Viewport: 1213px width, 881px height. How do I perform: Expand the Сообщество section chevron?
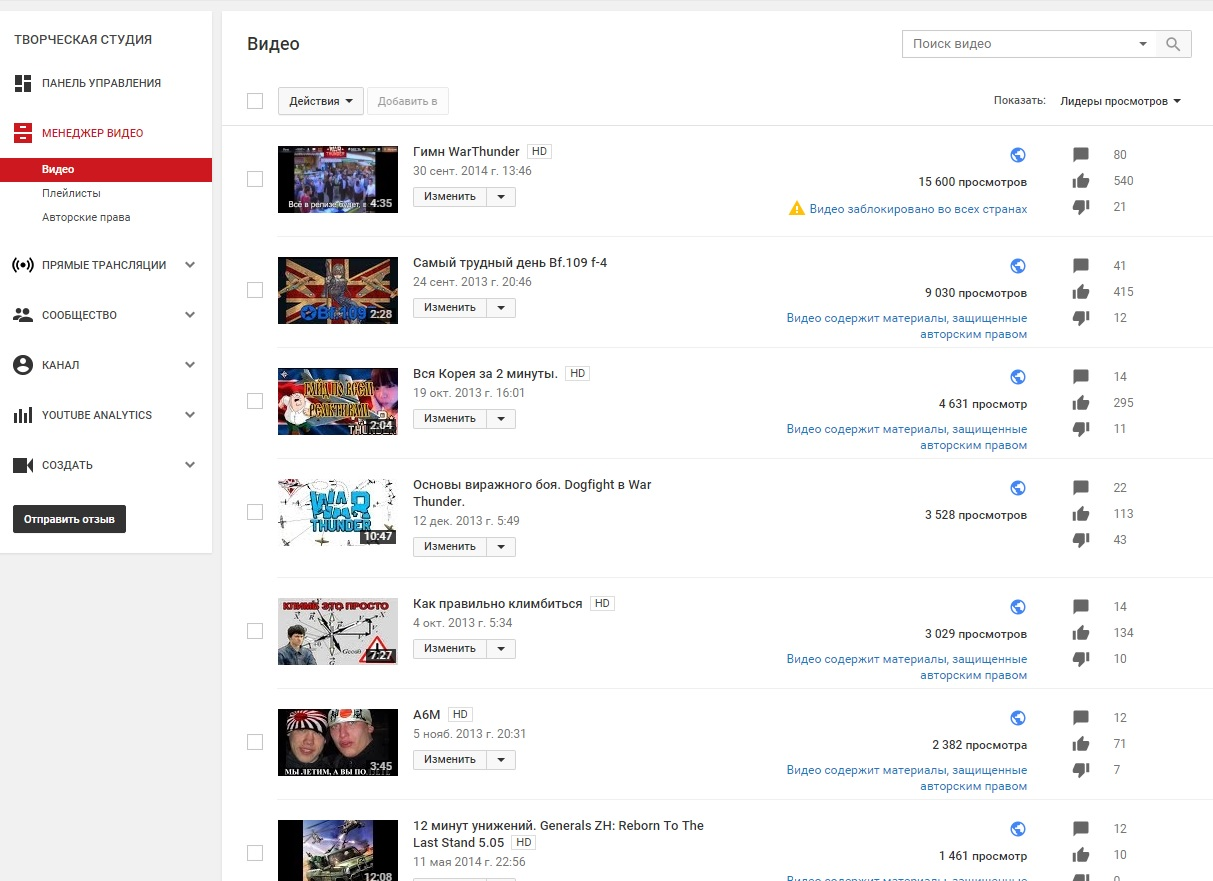coord(190,315)
